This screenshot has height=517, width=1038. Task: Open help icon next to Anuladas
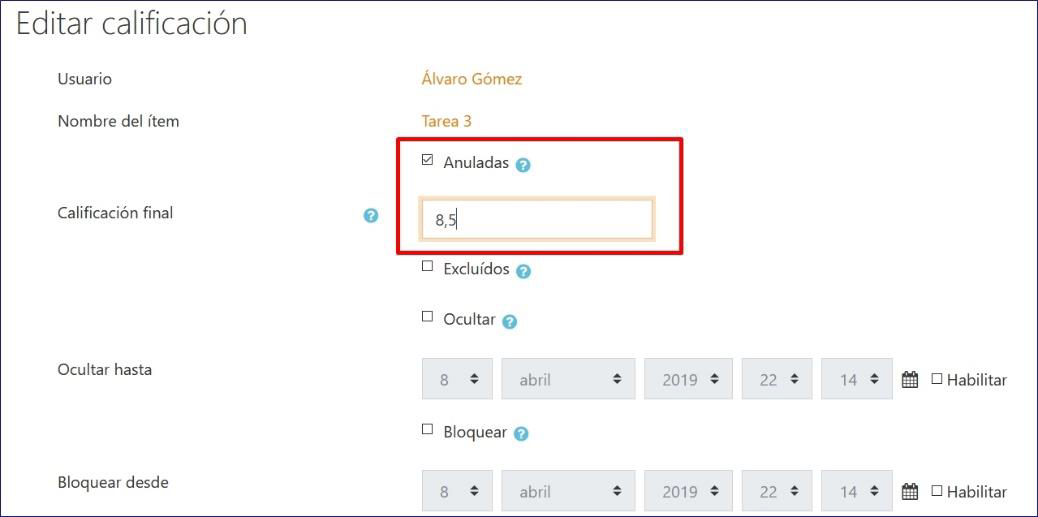[x=523, y=165]
